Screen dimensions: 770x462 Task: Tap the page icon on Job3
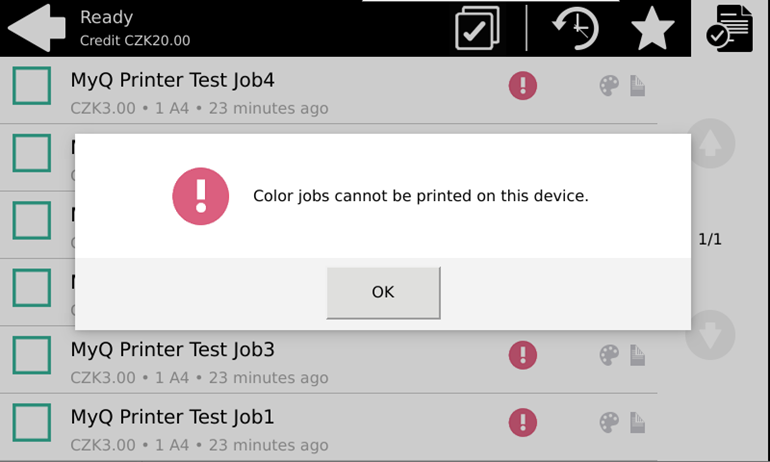click(x=637, y=356)
